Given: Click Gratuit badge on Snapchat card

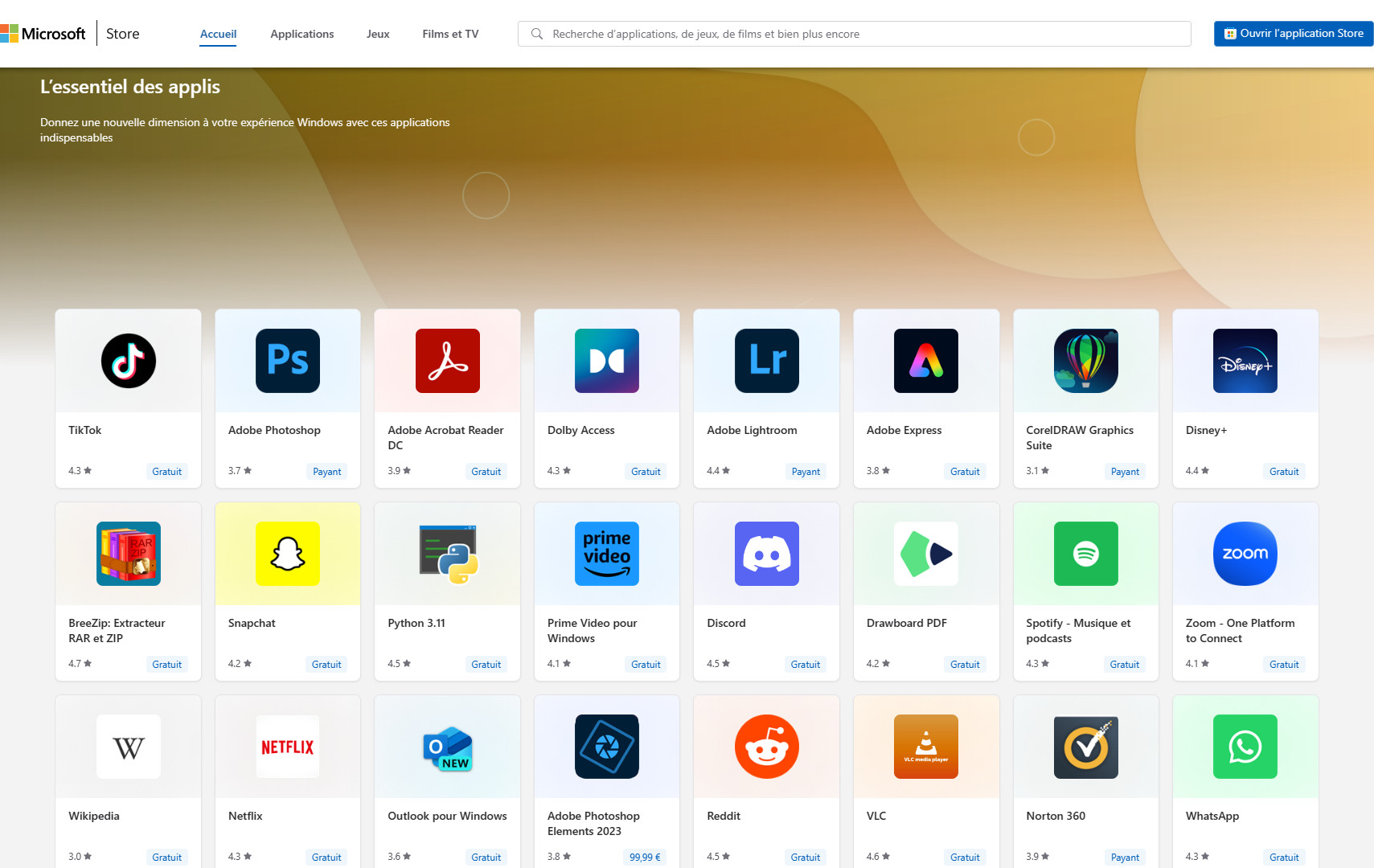Looking at the screenshot, I should pos(326,665).
